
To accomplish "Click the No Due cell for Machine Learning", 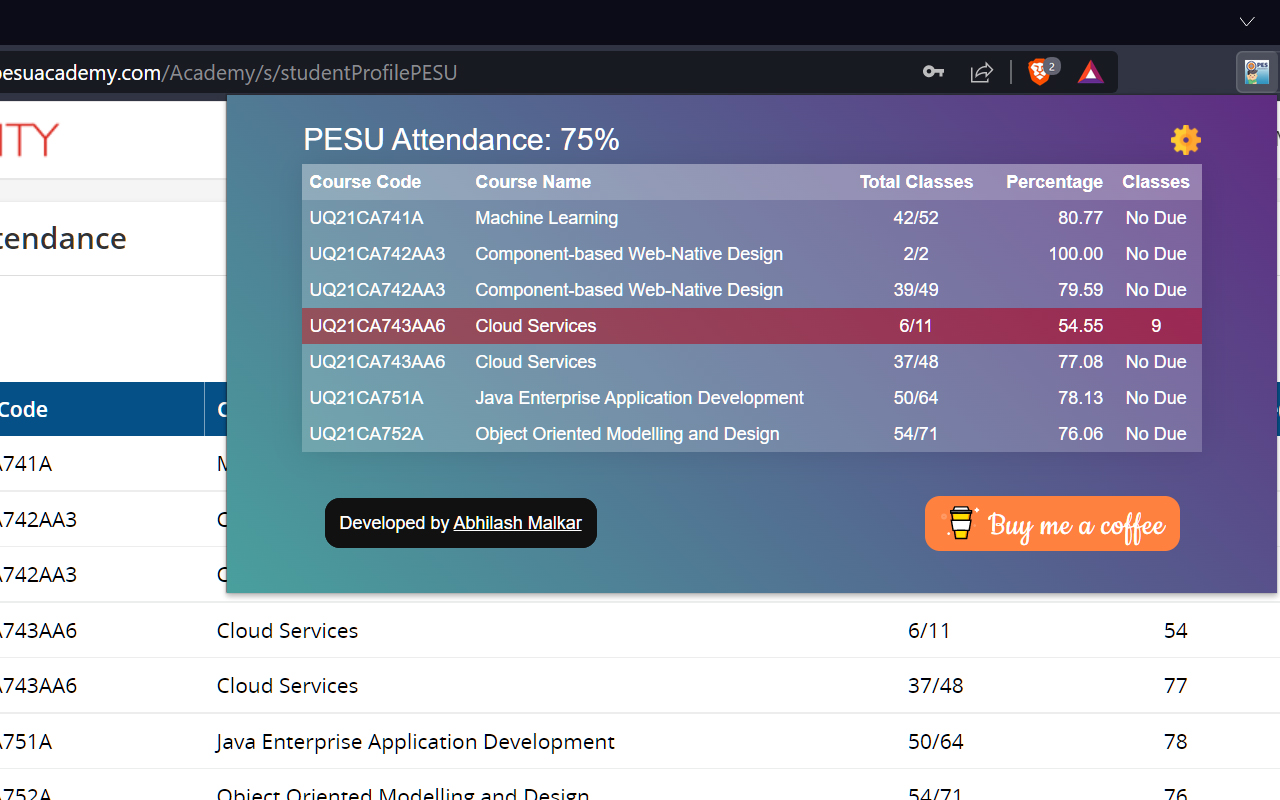I will (x=1156, y=218).
